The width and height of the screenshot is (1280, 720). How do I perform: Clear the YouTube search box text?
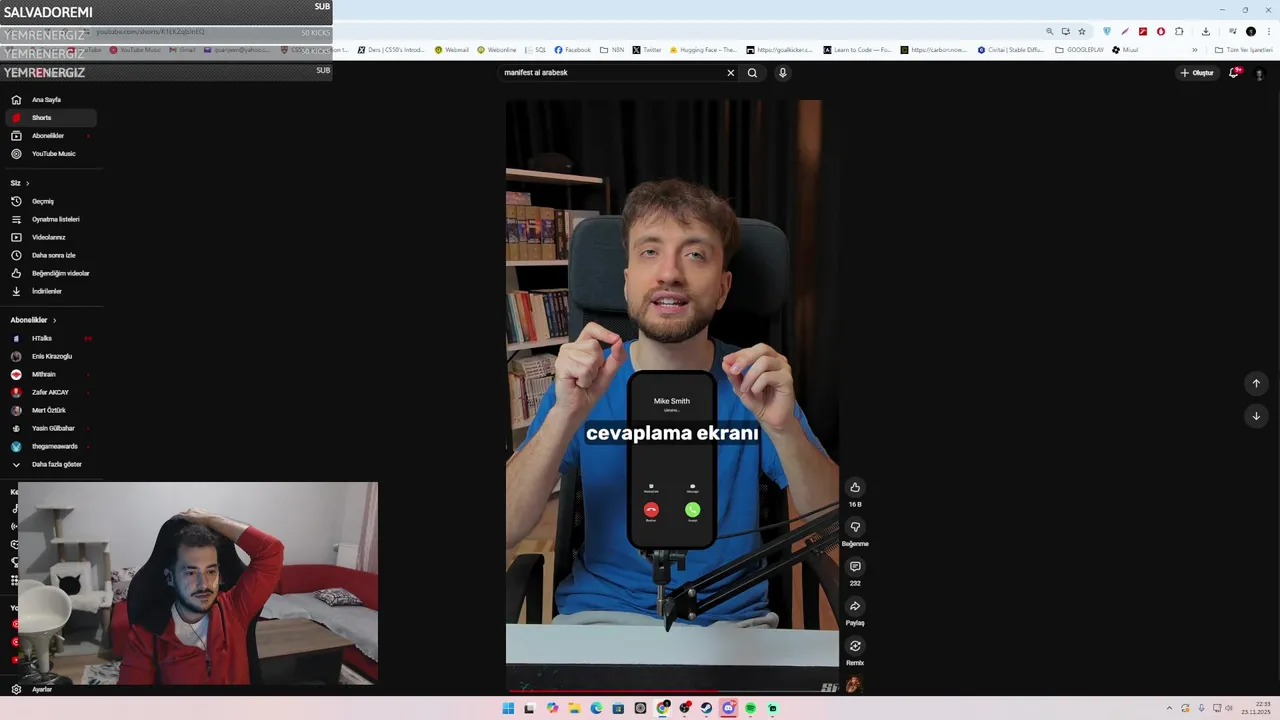pos(730,73)
